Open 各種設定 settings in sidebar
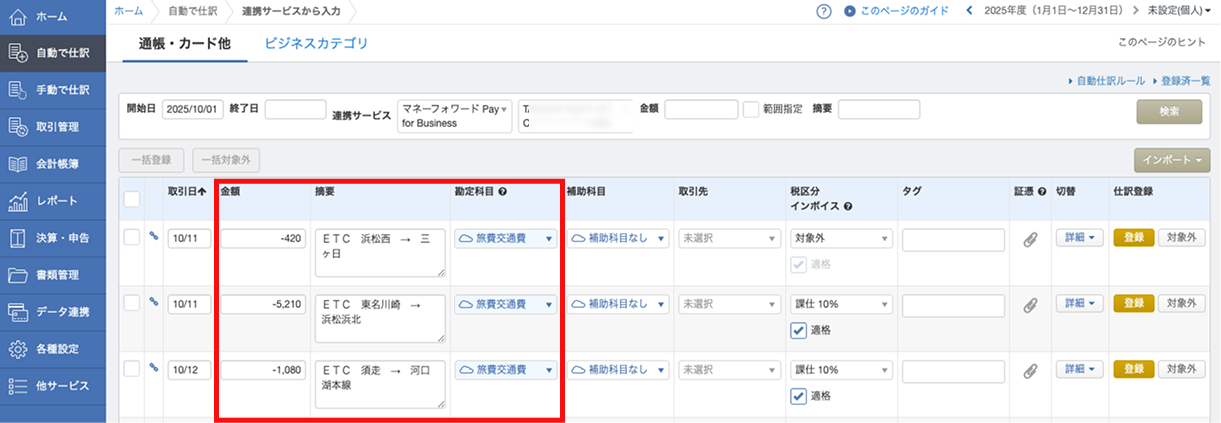The height and width of the screenshot is (423, 1221). click(52, 349)
